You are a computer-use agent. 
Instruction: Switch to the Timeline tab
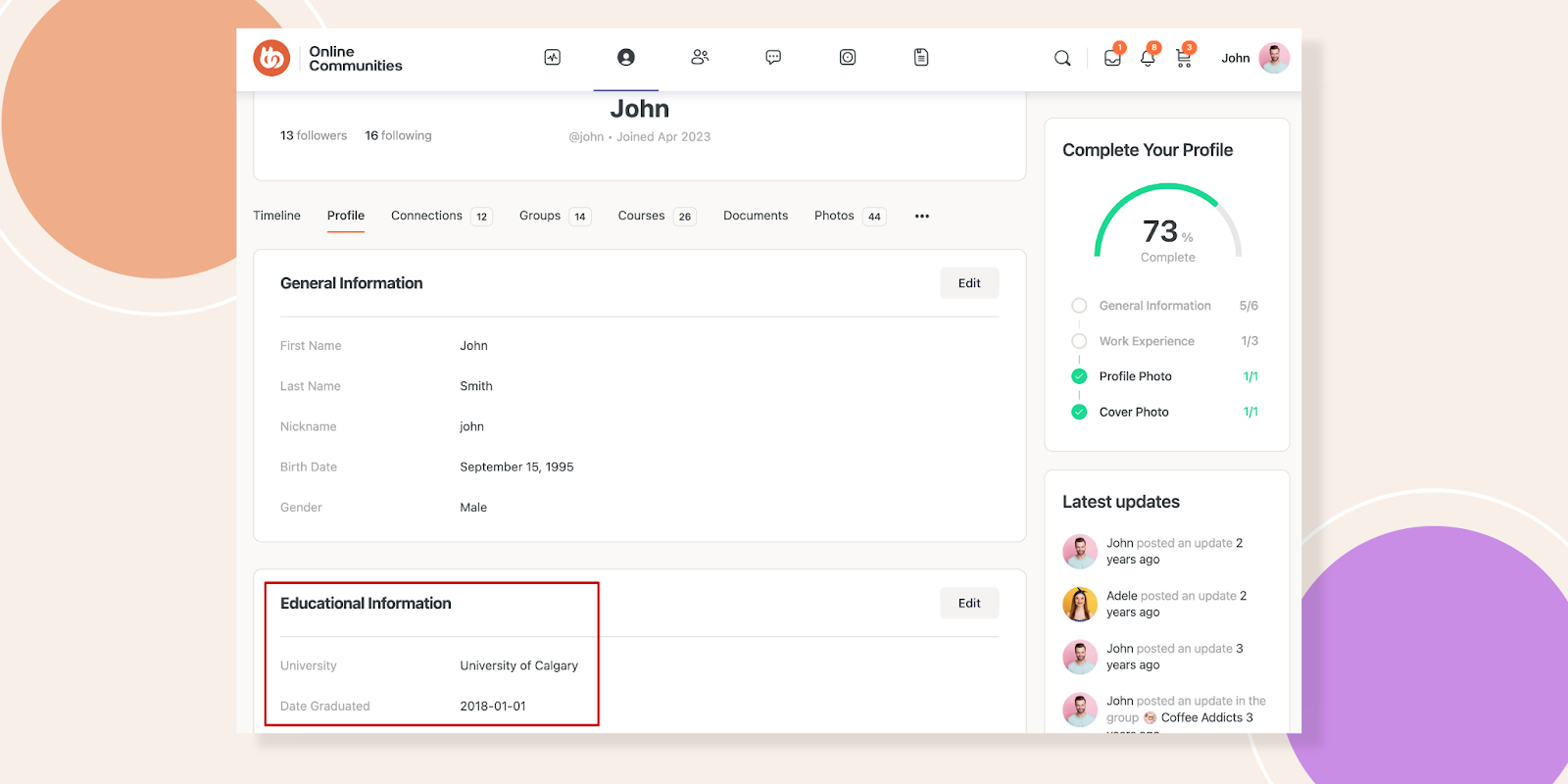276,216
